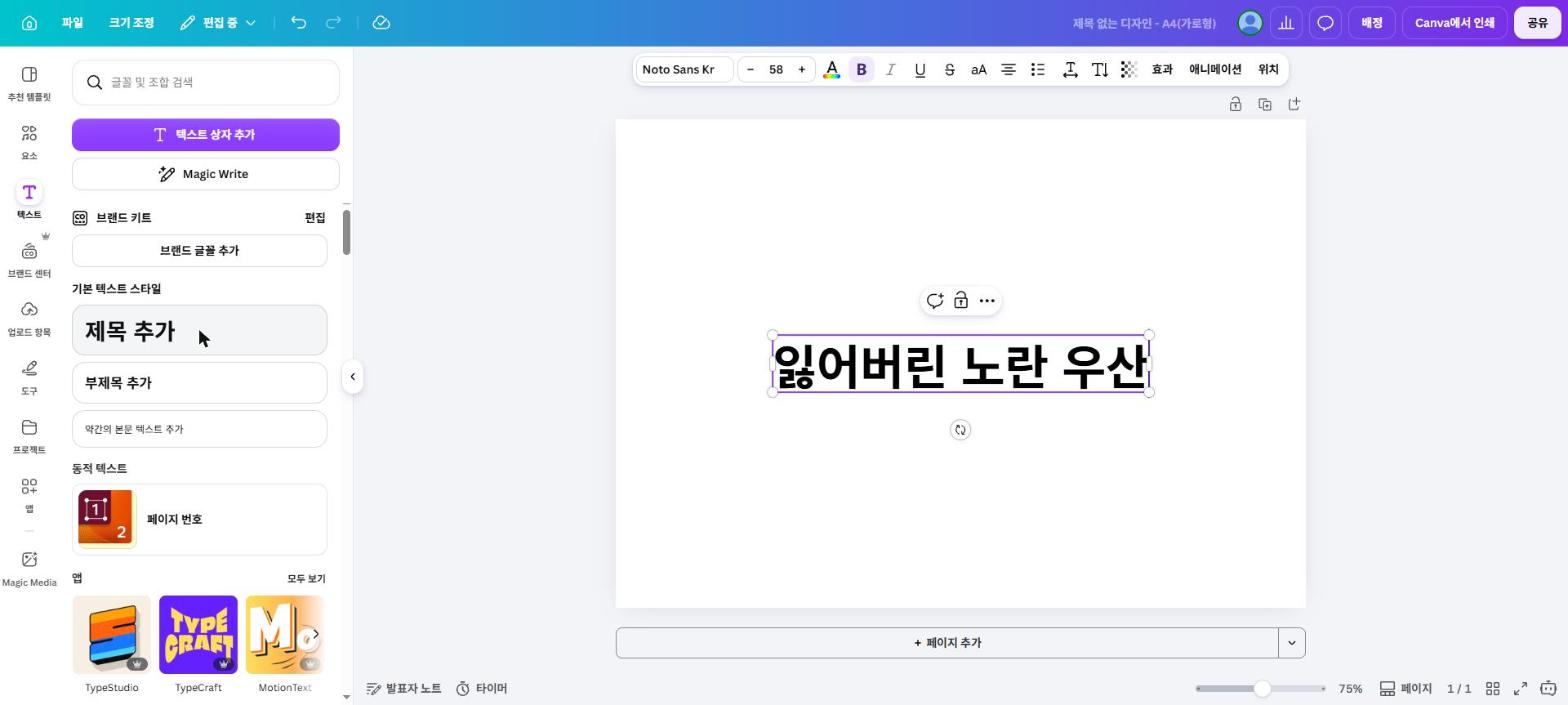Collapse the side panel arrow
Viewport: 1568px width, 705px height.
point(352,377)
